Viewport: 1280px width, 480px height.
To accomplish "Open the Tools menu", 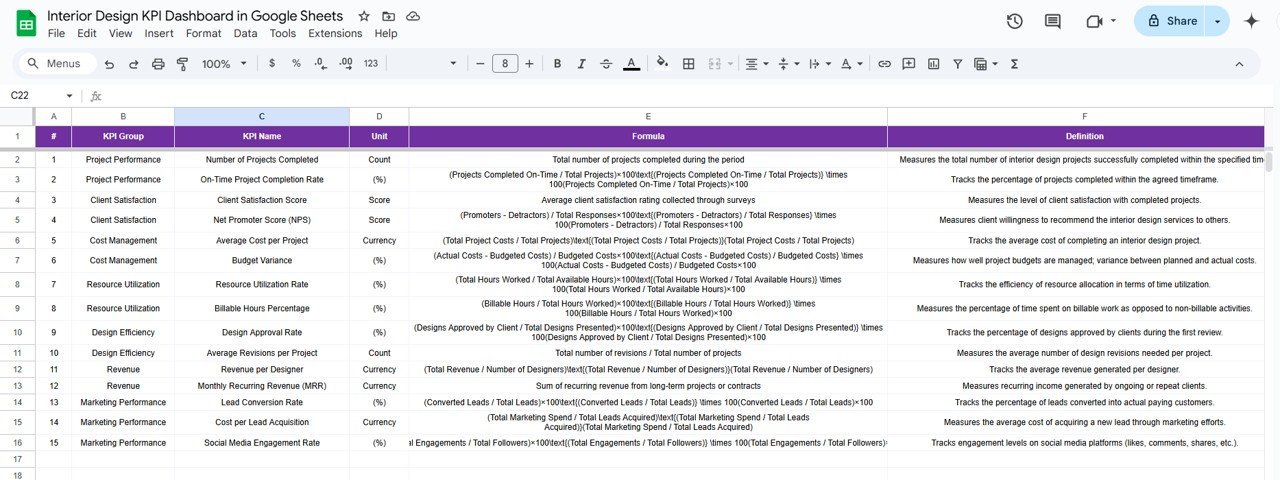I will click(283, 33).
